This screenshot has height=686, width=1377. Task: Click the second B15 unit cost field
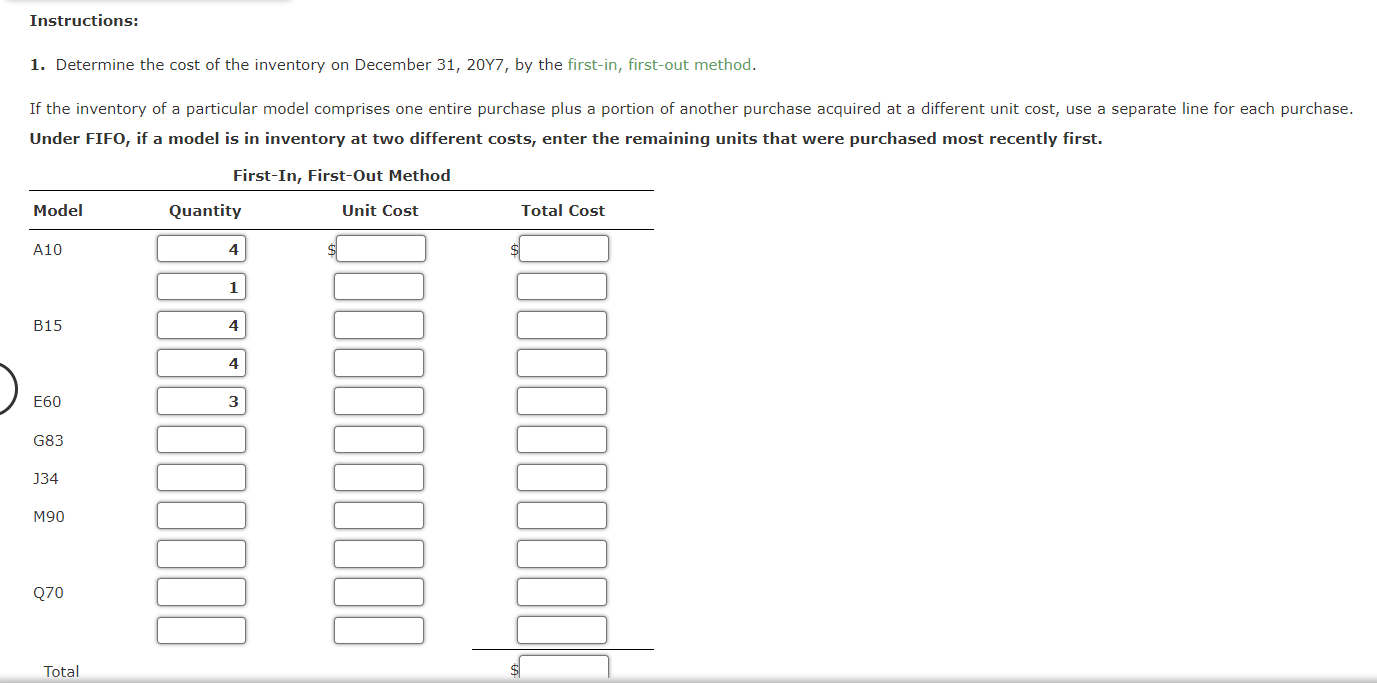click(x=380, y=362)
